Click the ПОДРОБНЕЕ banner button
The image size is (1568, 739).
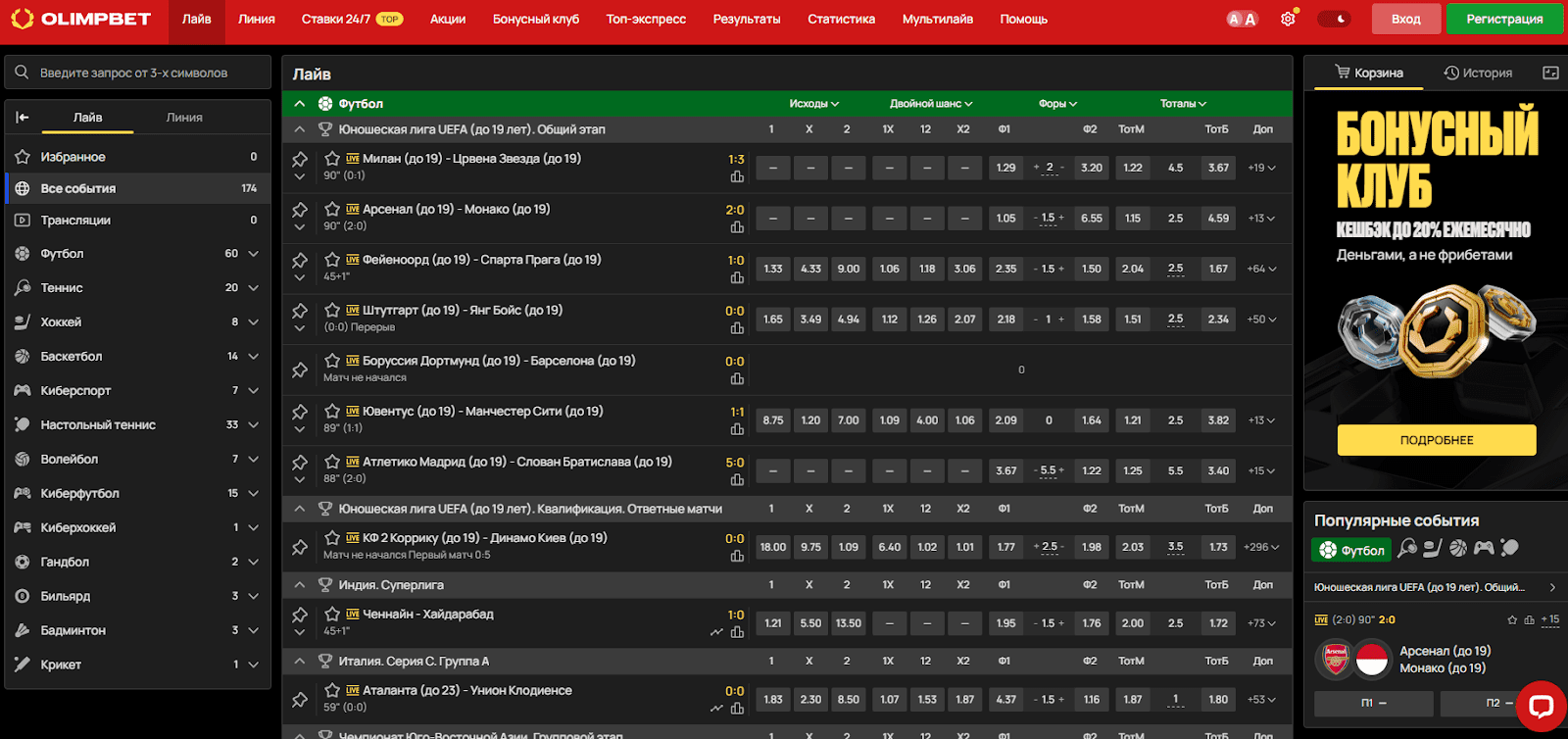coord(1436,440)
